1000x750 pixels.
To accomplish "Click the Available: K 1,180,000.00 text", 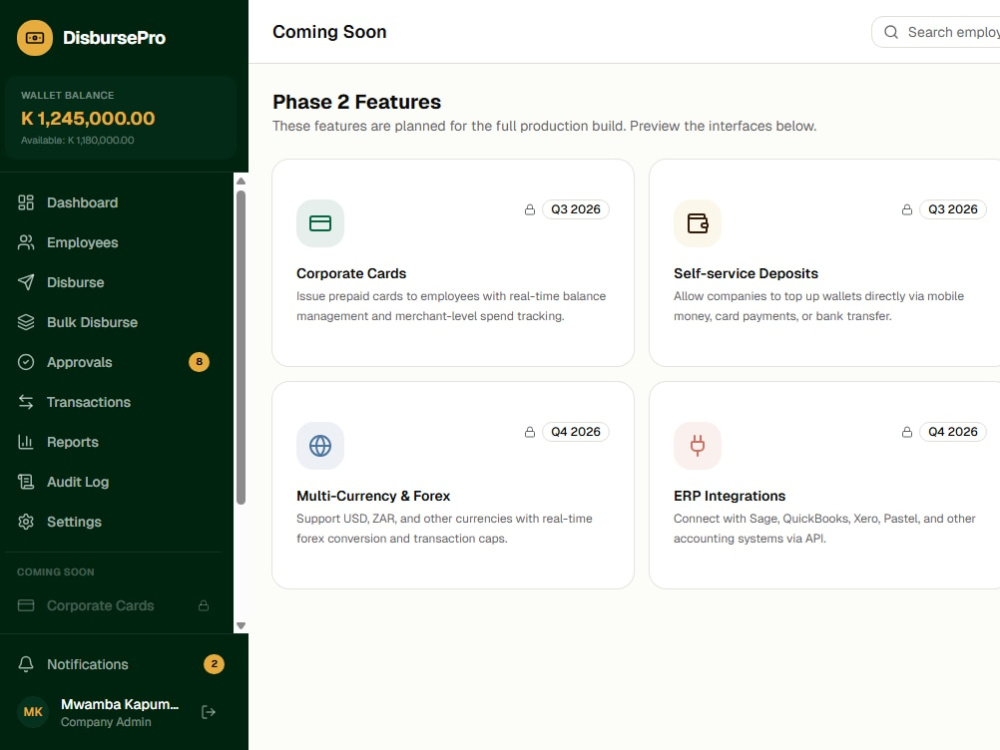I will [77, 140].
